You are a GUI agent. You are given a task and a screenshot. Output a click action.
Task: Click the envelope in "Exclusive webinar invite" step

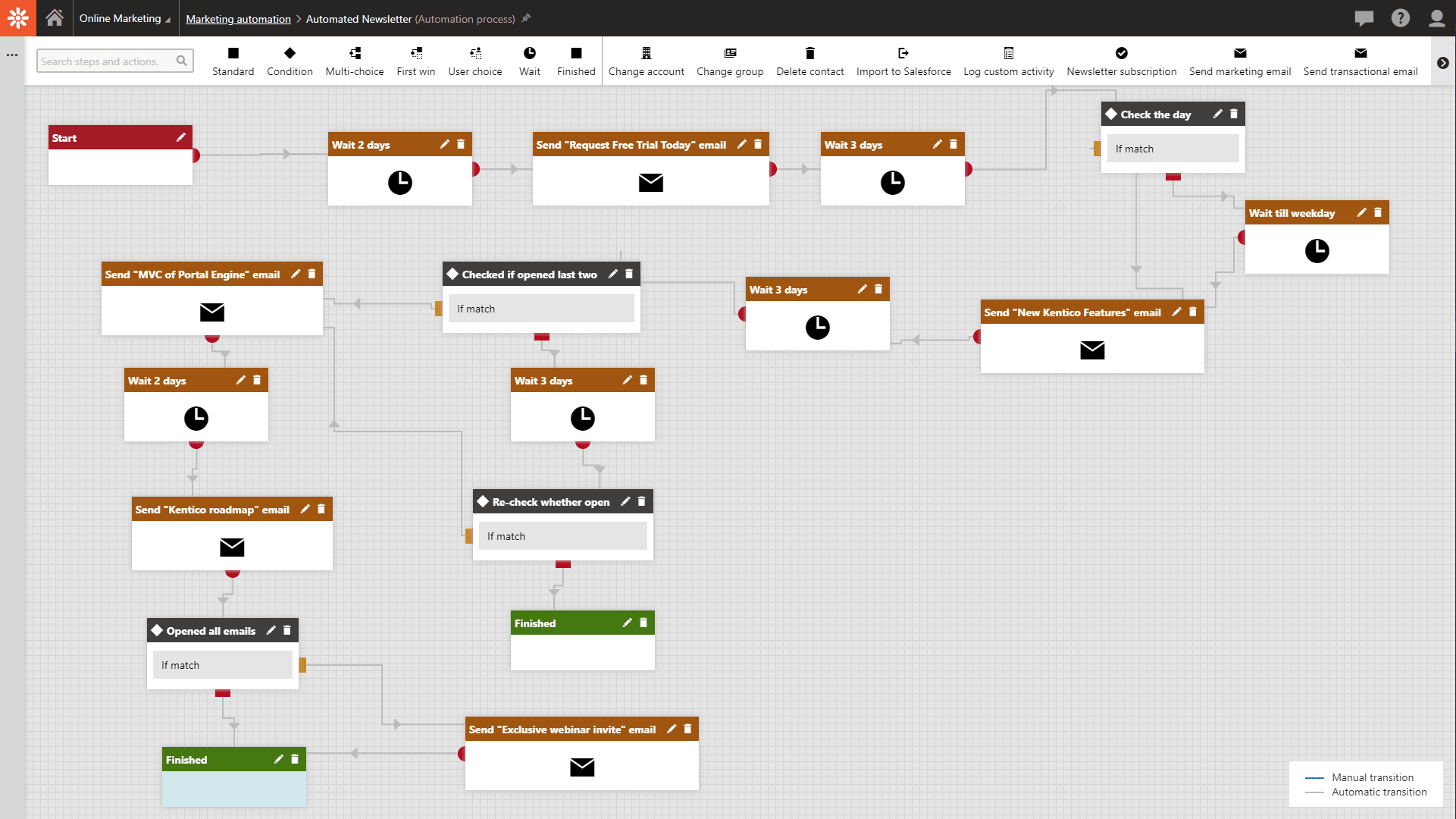[582, 767]
